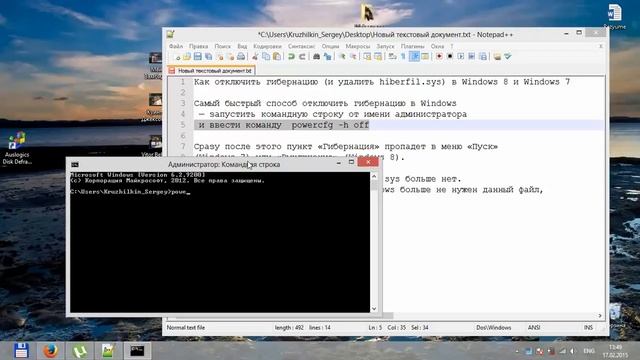Open Firefox from the taskbar

pyautogui.click(x=50, y=351)
